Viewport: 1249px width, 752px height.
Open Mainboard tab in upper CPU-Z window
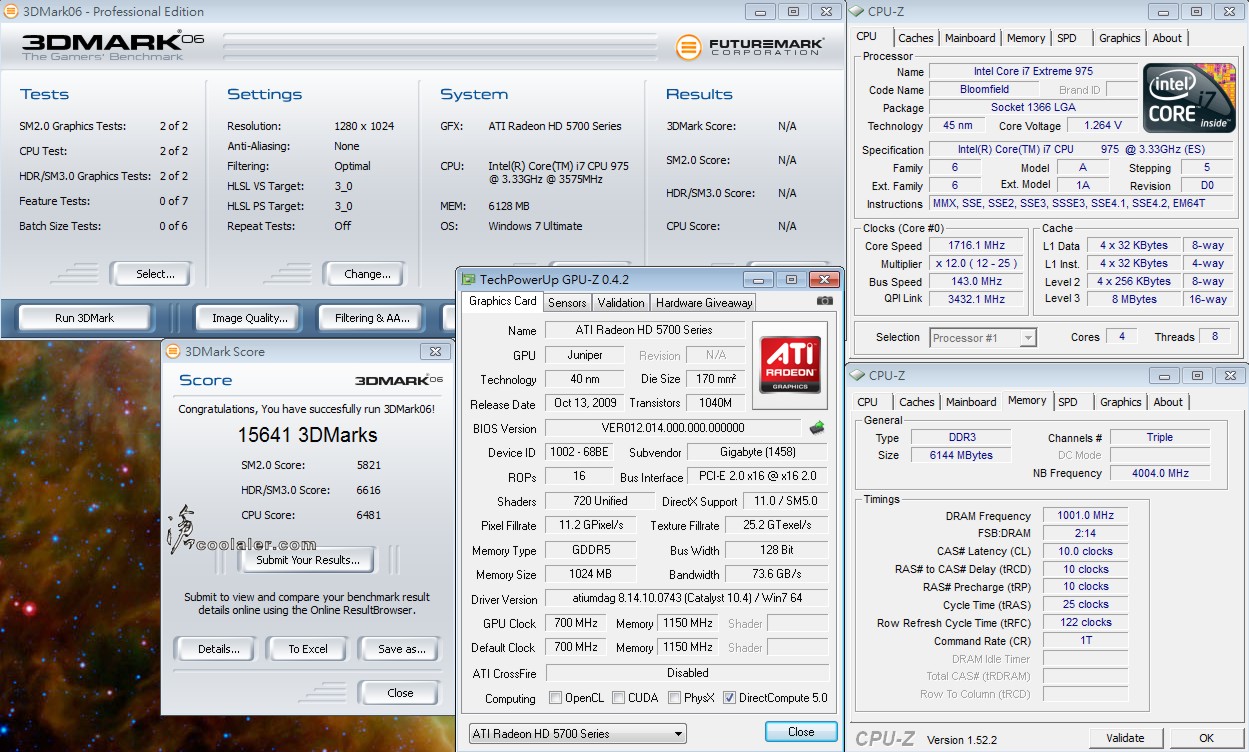point(970,38)
